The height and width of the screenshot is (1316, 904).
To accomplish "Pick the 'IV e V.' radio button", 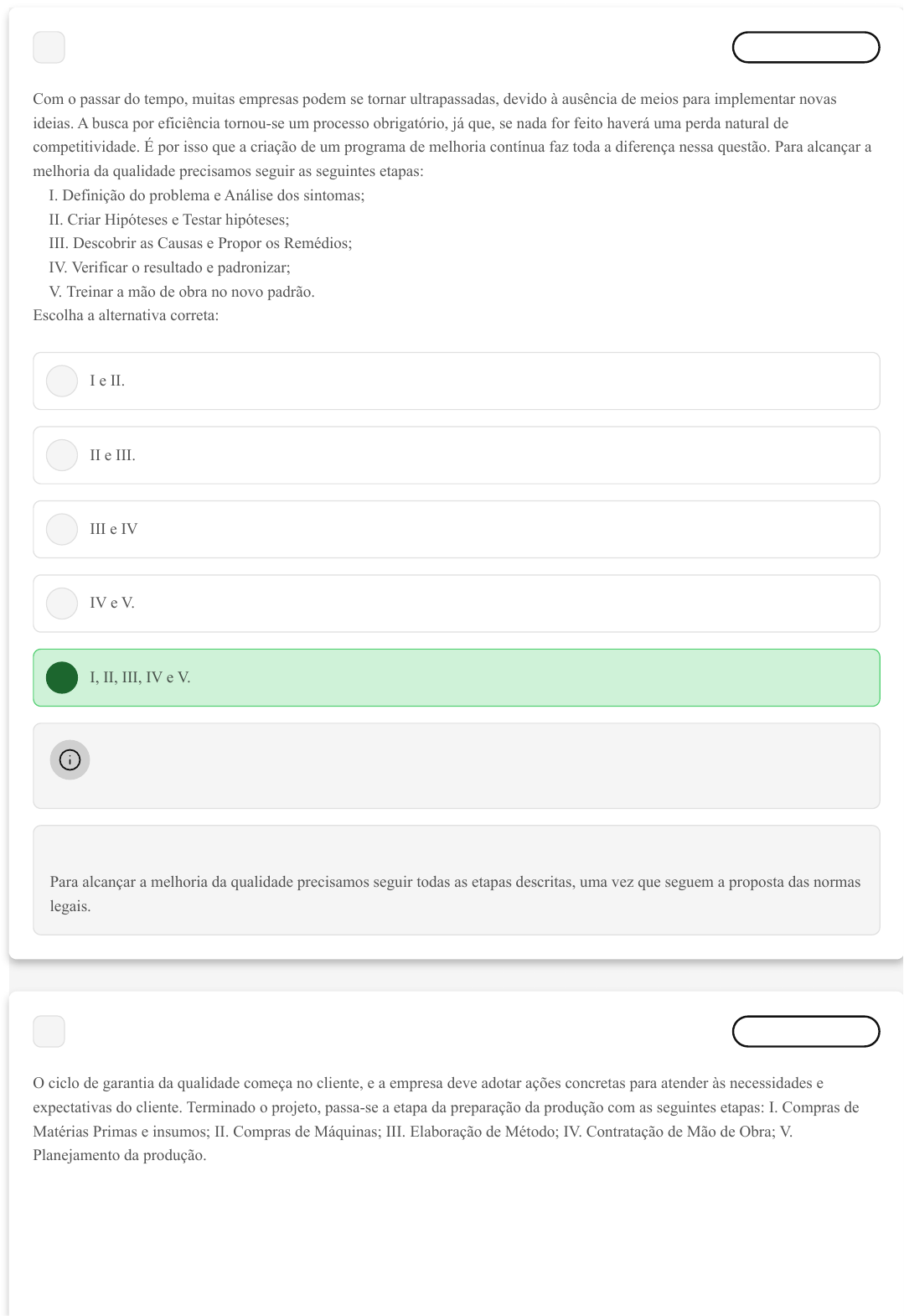I will tap(62, 604).
